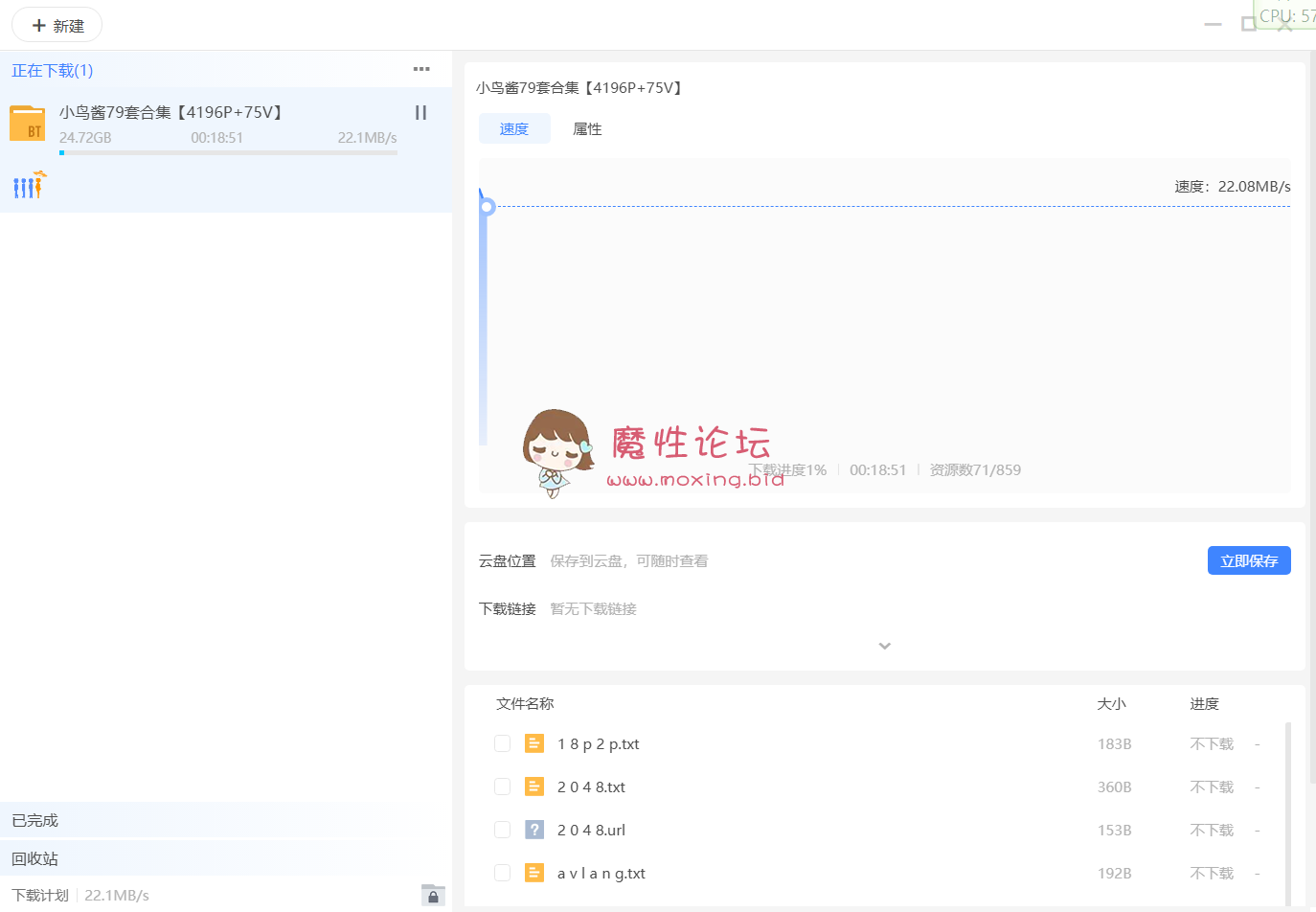
Task: Click the speed graph marker handle
Action: pyautogui.click(x=487, y=206)
